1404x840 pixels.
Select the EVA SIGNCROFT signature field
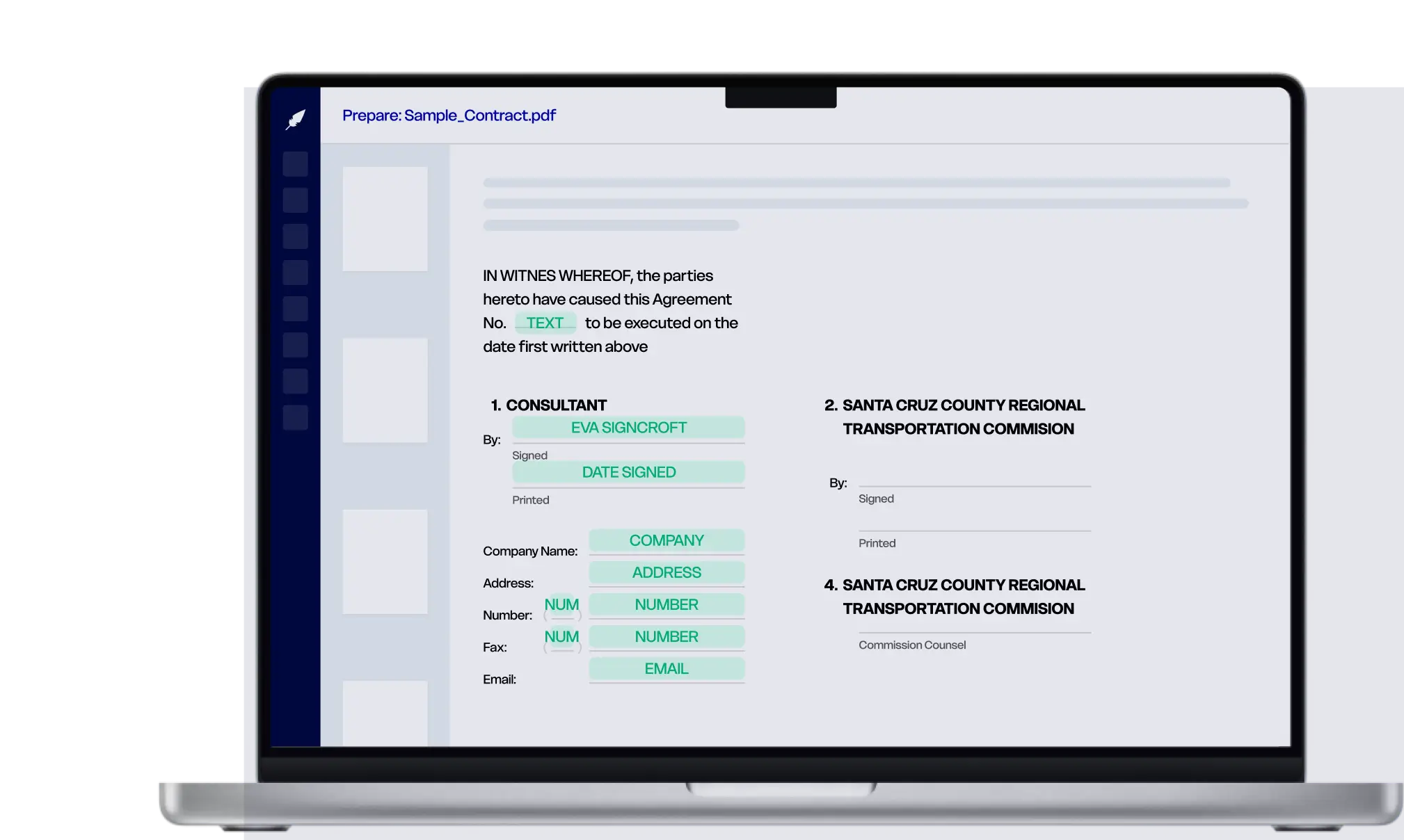628,428
